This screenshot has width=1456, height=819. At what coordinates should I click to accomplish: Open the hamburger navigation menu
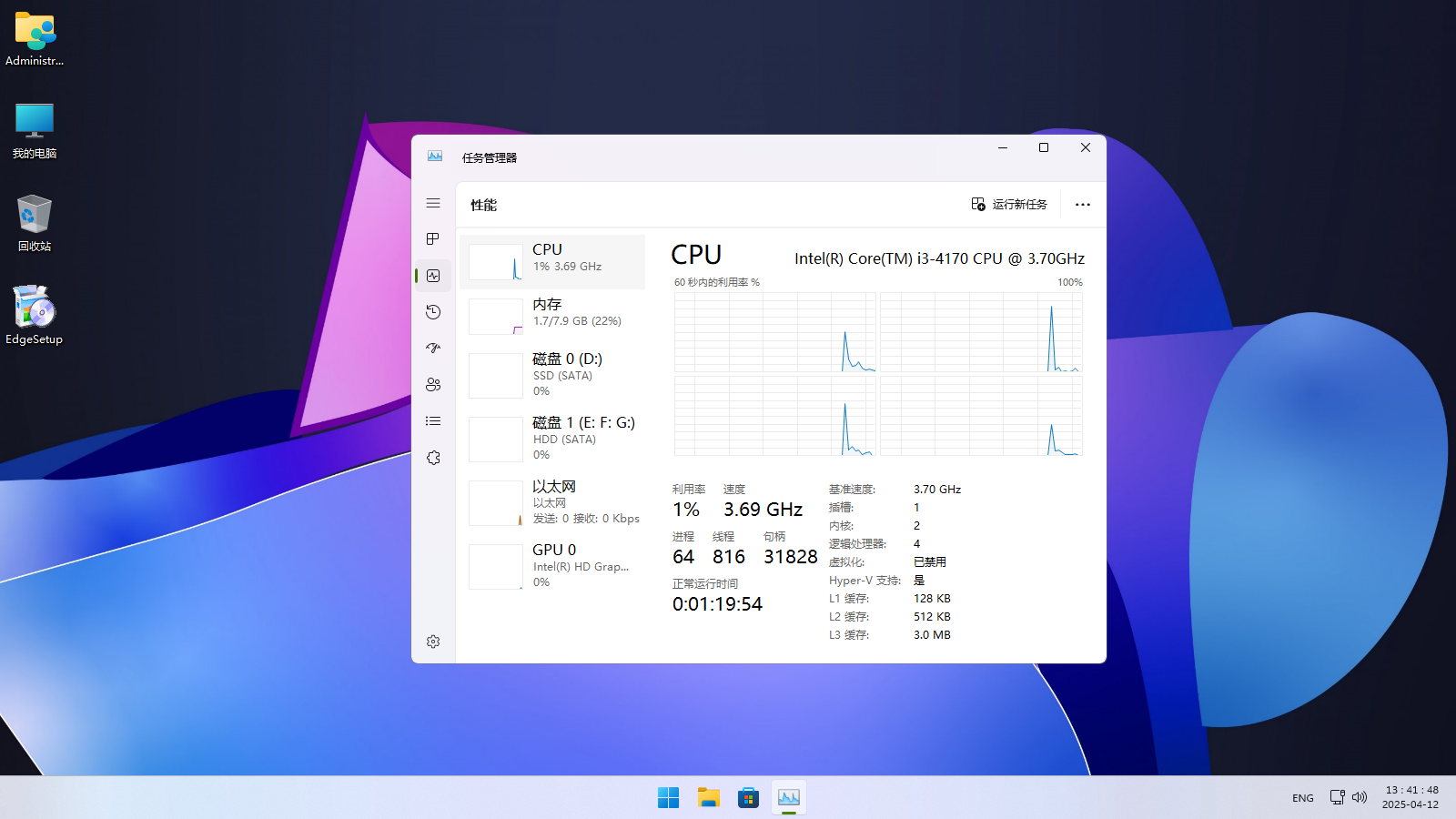click(x=433, y=203)
